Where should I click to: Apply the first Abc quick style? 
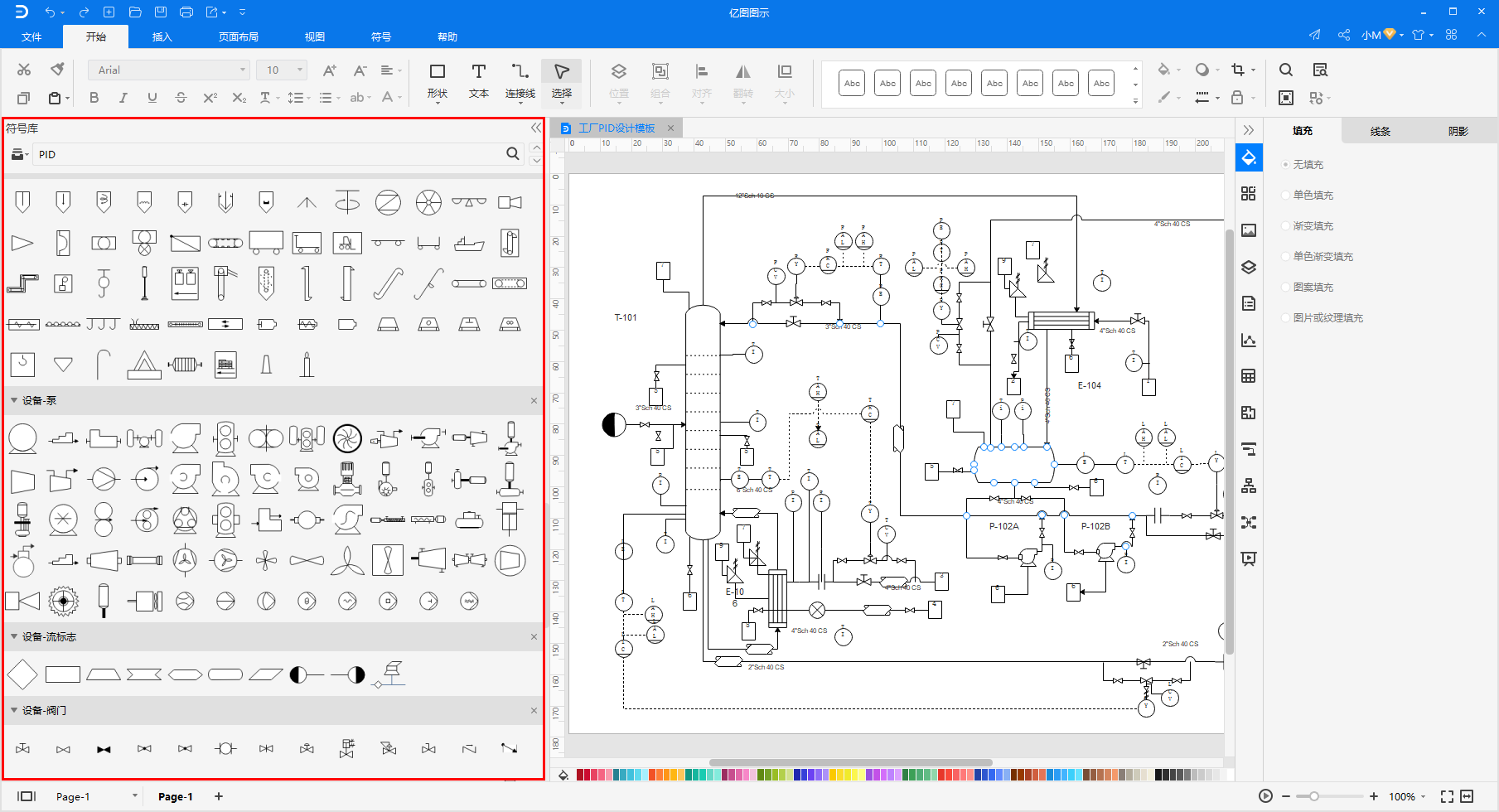click(852, 83)
